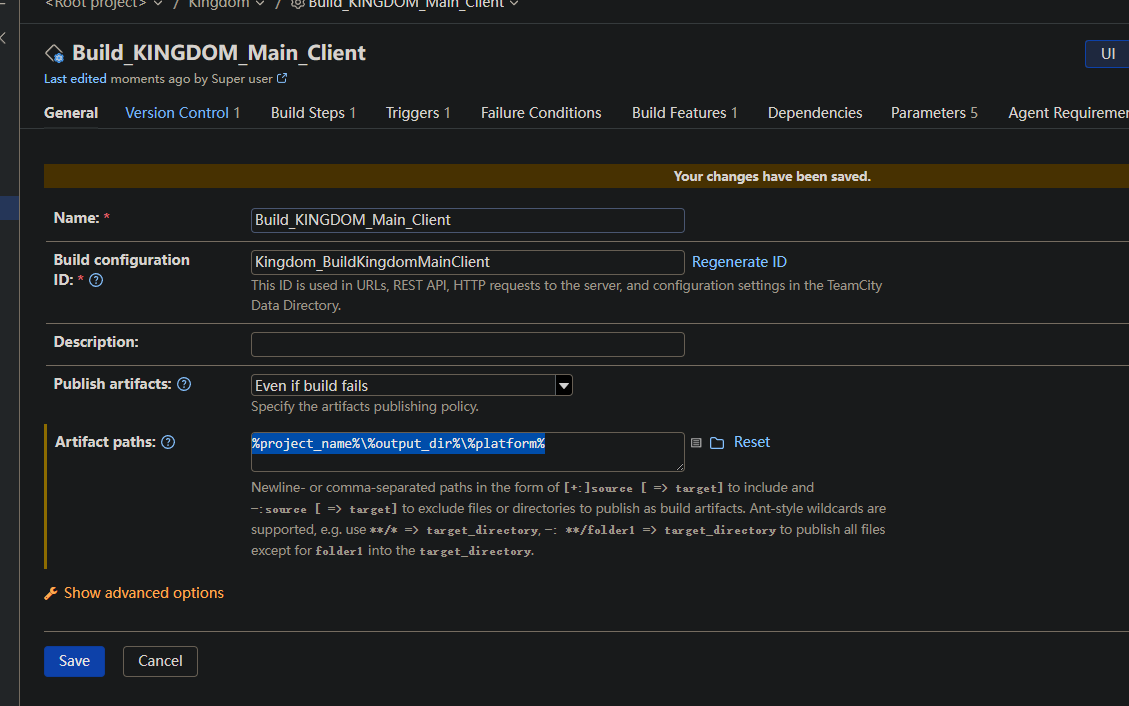Open help for Build configuration ID
The height and width of the screenshot is (706, 1129).
pyautogui.click(x=96, y=280)
